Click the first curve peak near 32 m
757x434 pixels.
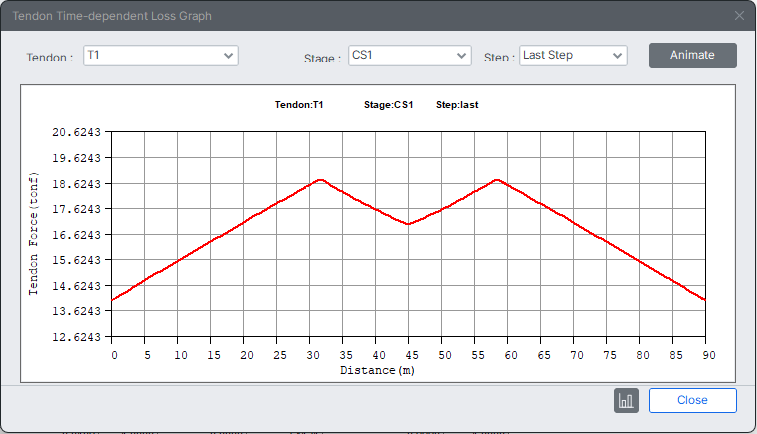pos(320,180)
